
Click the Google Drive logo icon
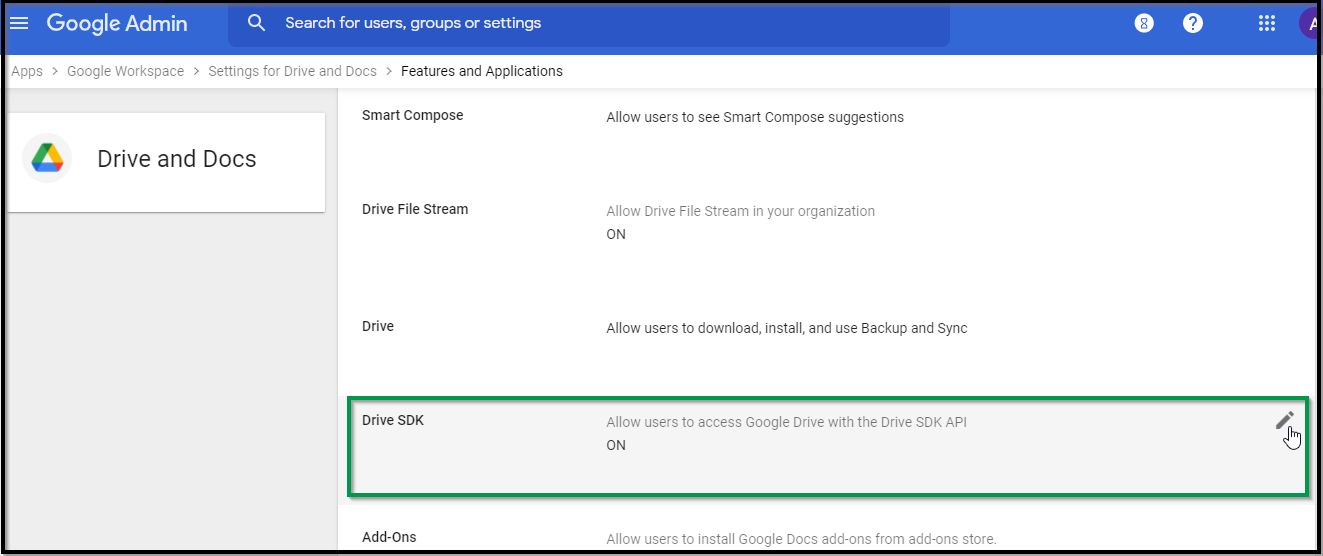click(47, 158)
